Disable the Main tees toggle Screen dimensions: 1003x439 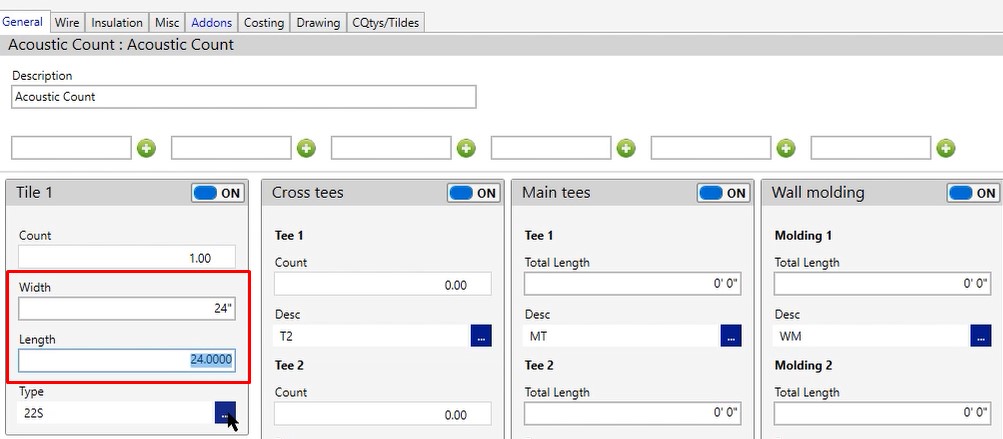[724, 193]
